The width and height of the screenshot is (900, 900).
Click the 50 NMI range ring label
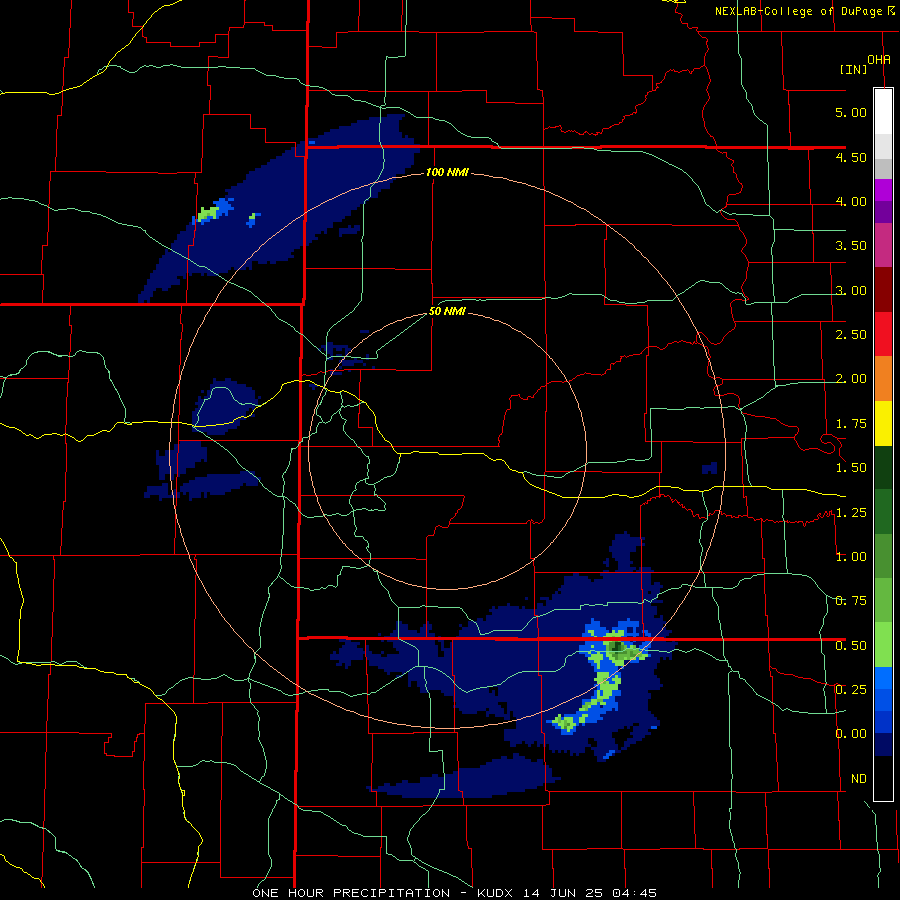447,312
